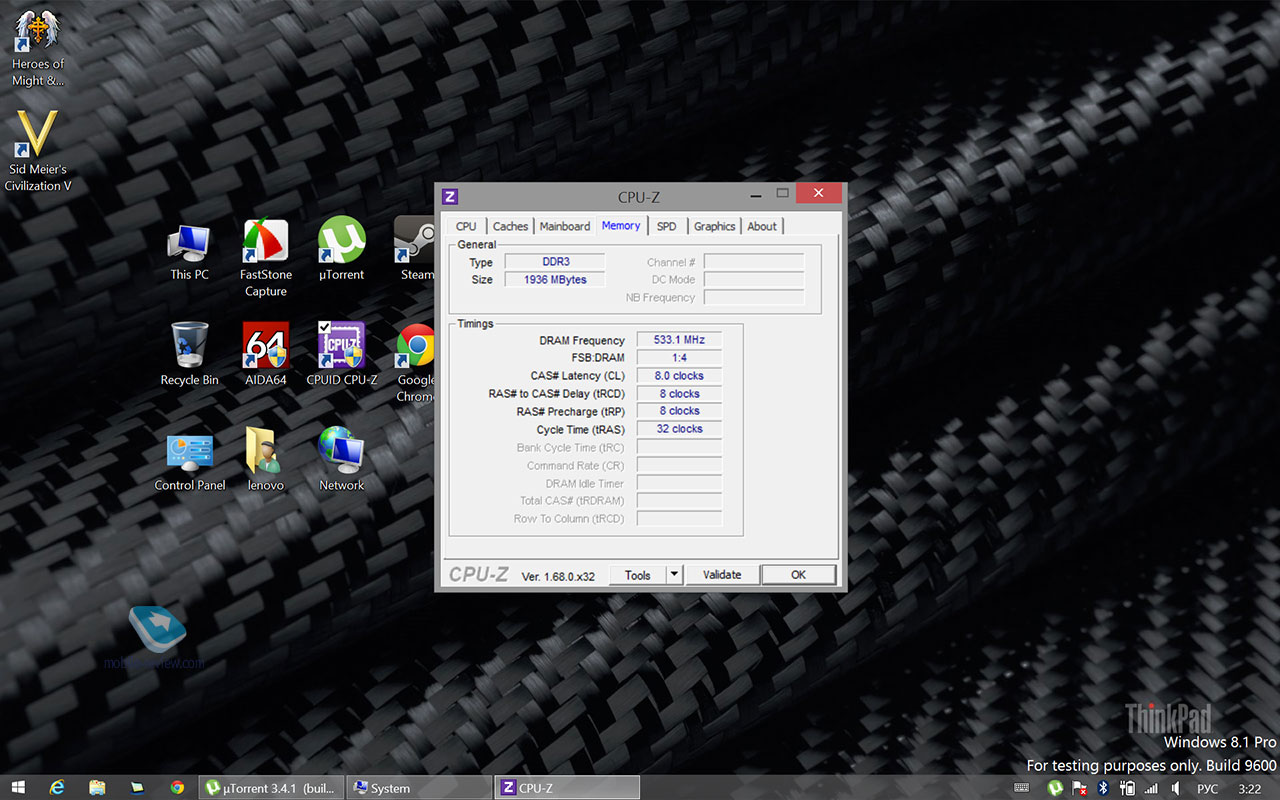
Task: Select the Memory tab
Action: tap(621, 226)
